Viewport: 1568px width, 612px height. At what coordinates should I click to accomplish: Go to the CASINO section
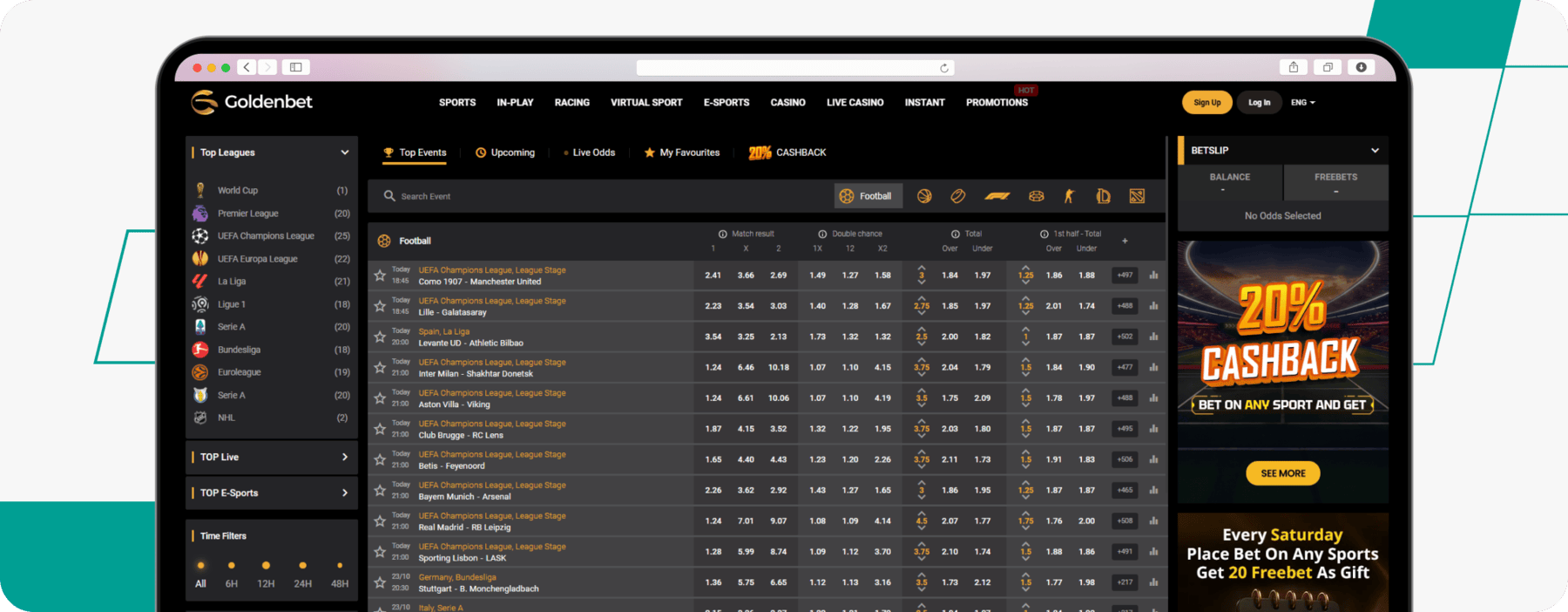(787, 103)
